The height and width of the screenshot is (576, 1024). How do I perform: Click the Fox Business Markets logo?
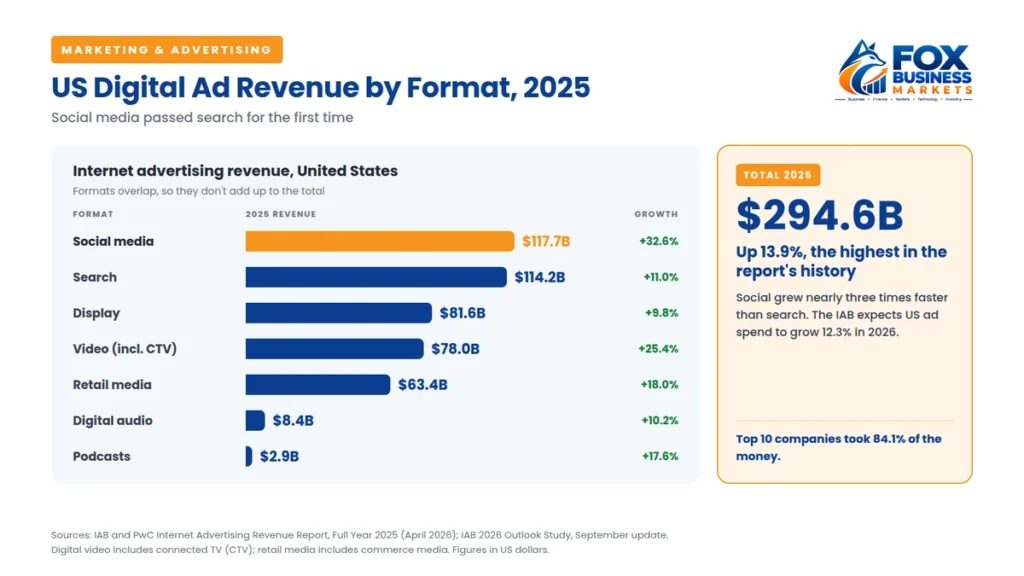[904, 71]
